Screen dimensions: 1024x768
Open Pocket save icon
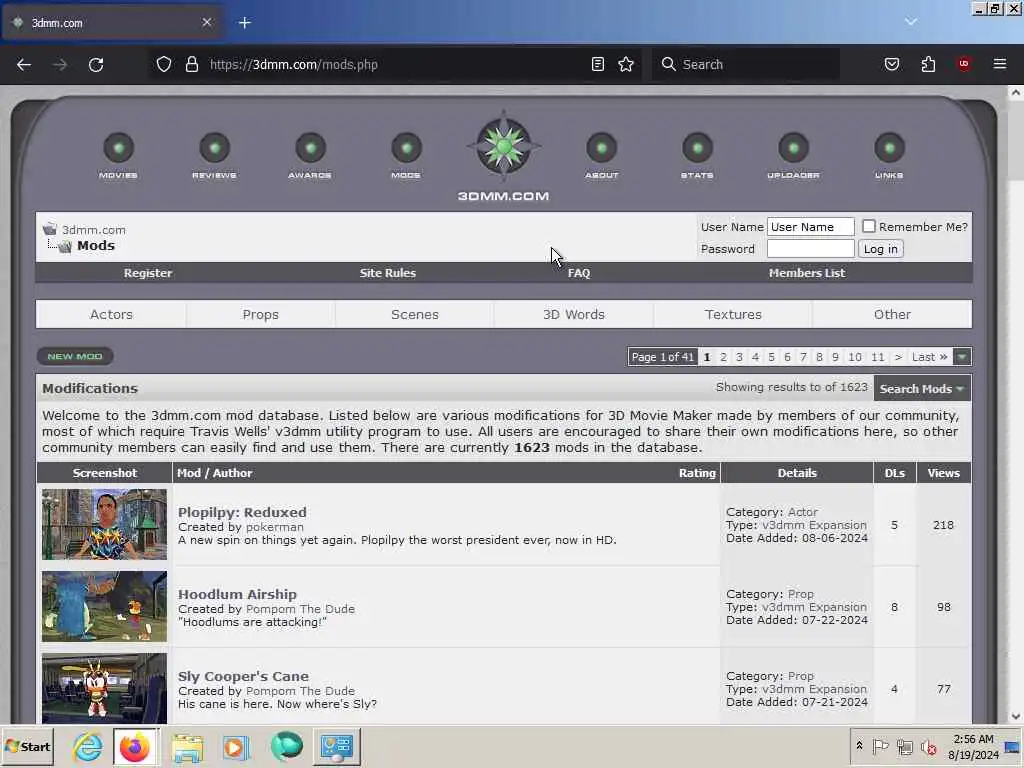pos(891,64)
